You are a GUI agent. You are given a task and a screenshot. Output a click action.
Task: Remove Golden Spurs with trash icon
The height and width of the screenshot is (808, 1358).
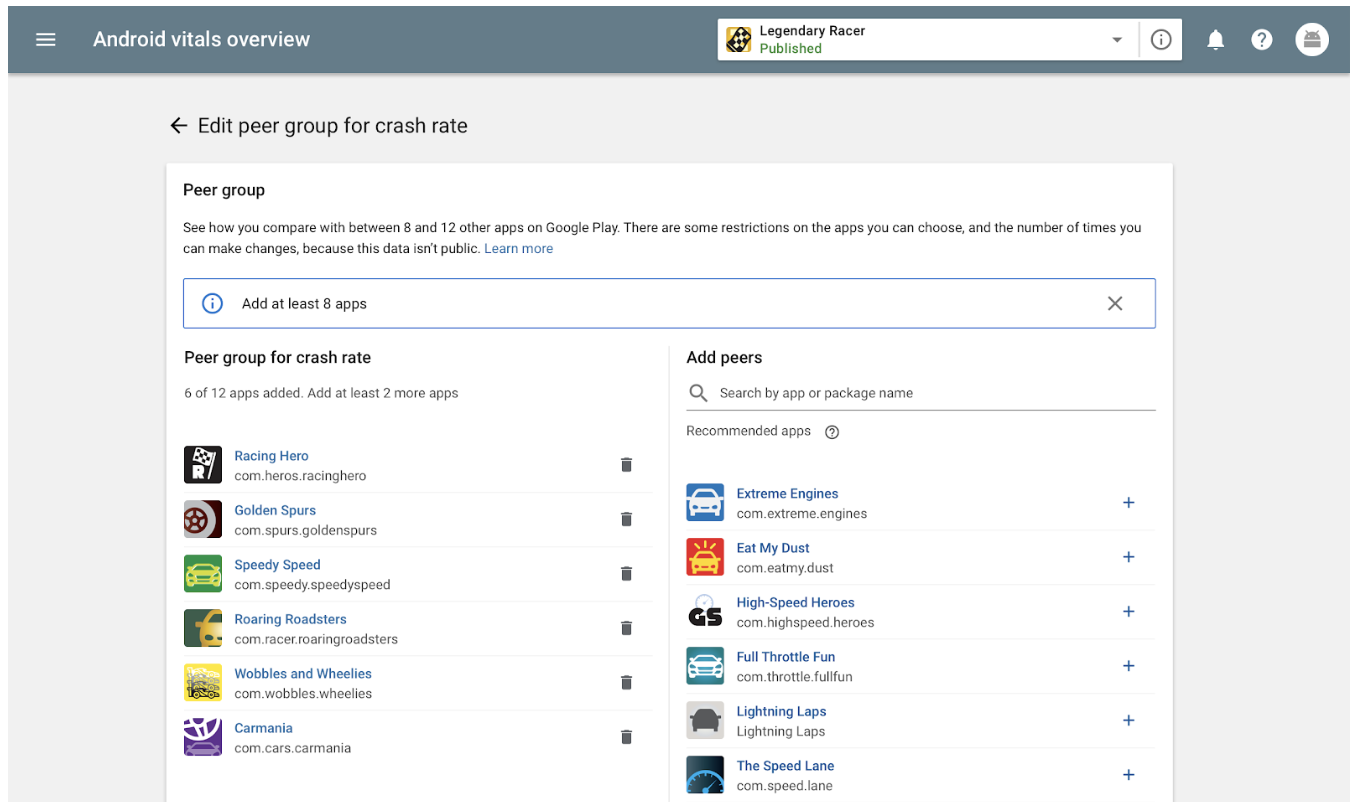tap(627, 519)
